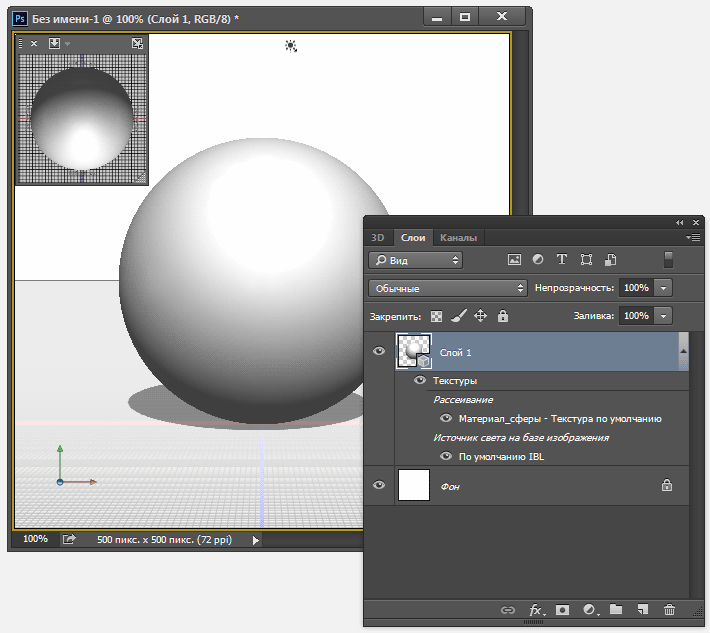Click the layer styles fx icon

(x=536, y=609)
